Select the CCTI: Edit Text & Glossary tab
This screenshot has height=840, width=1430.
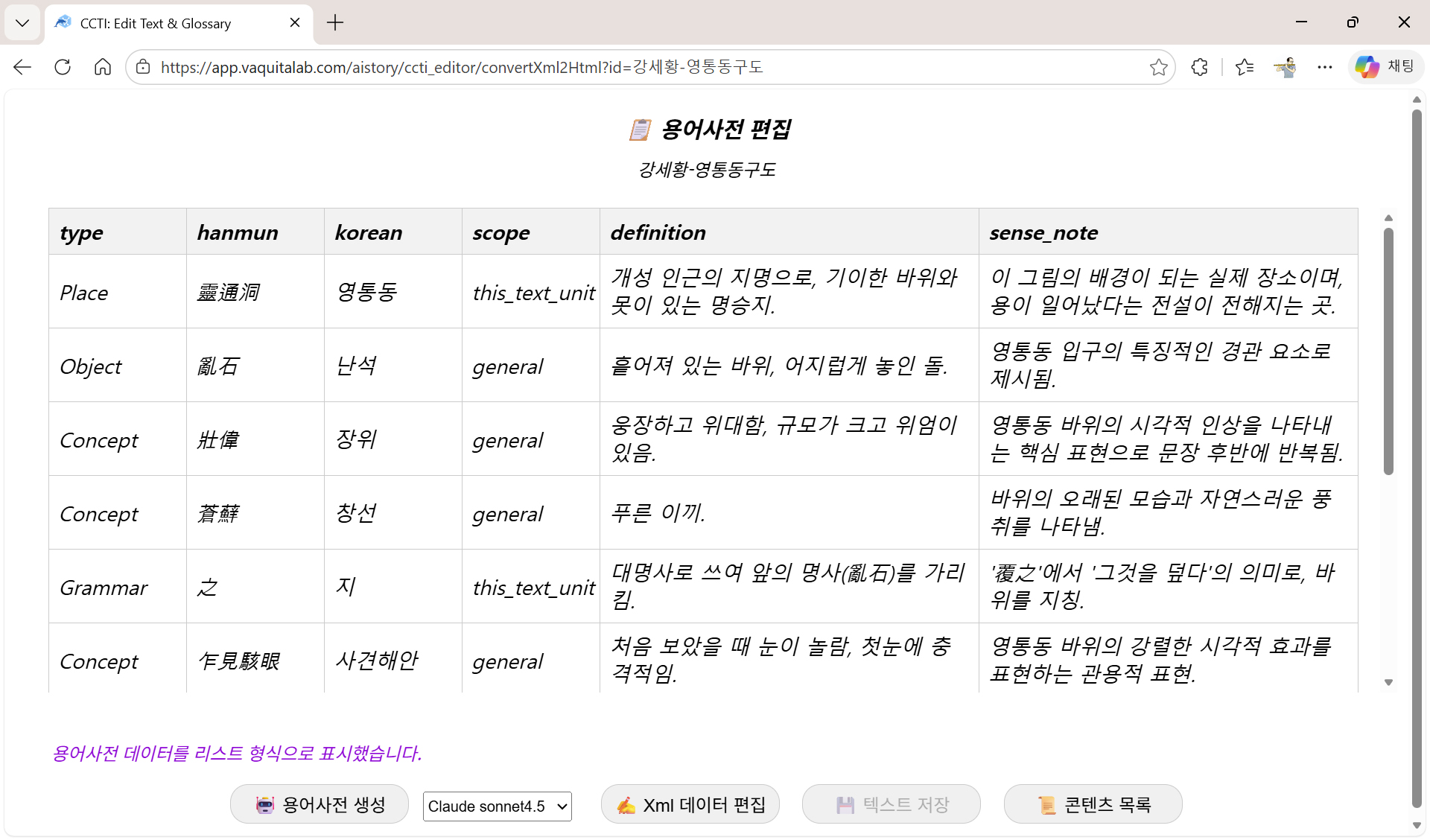pyautogui.click(x=156, y=24)
